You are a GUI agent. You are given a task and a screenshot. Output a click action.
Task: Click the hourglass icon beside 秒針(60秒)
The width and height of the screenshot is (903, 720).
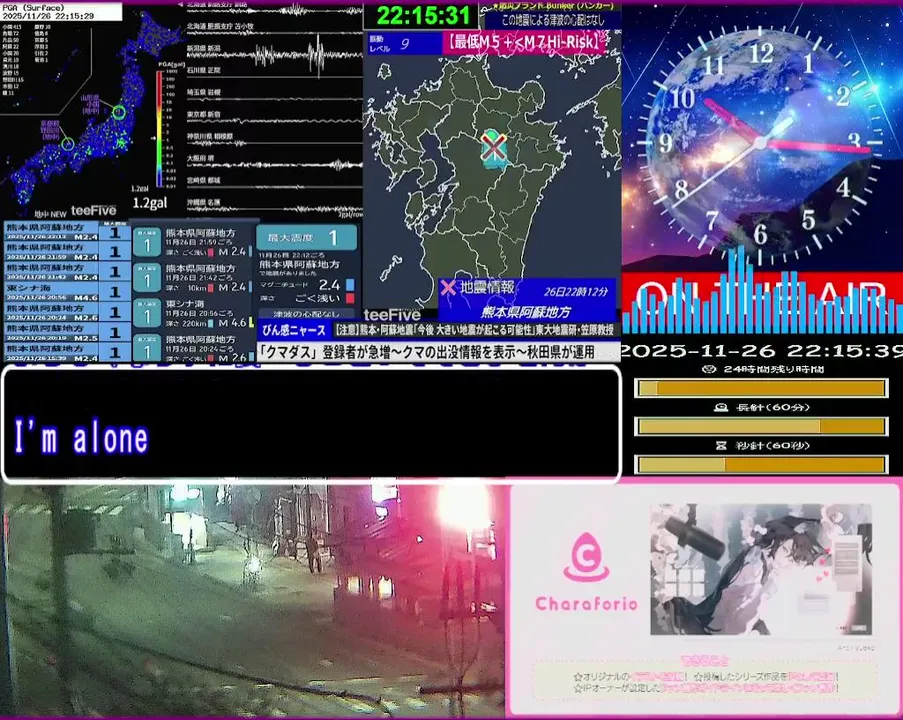(x=721, y=446)
